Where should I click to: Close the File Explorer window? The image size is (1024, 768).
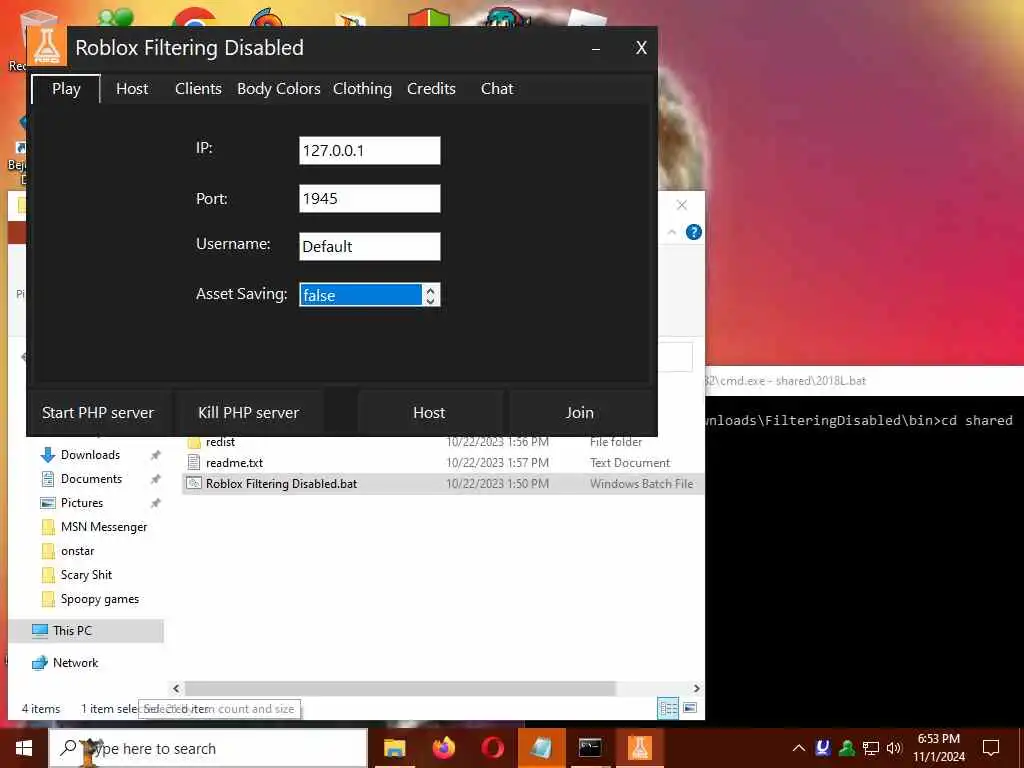[682, 205]
